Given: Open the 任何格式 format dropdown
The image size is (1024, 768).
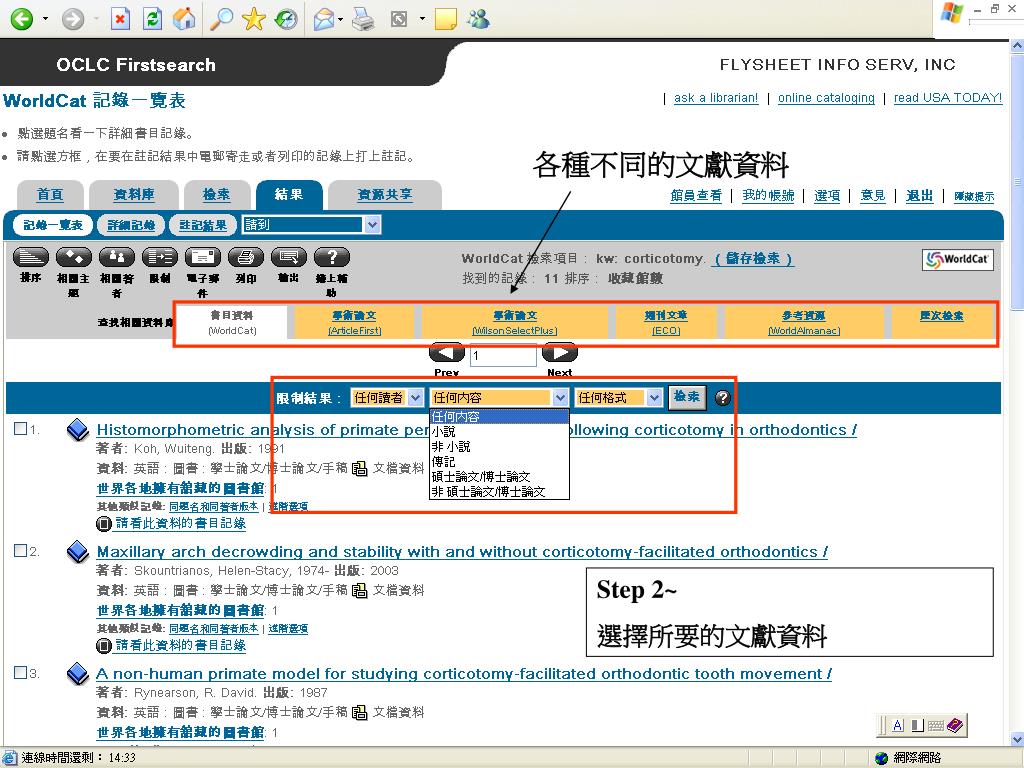Looking at the screenshot, I should (x=618, y=398).
